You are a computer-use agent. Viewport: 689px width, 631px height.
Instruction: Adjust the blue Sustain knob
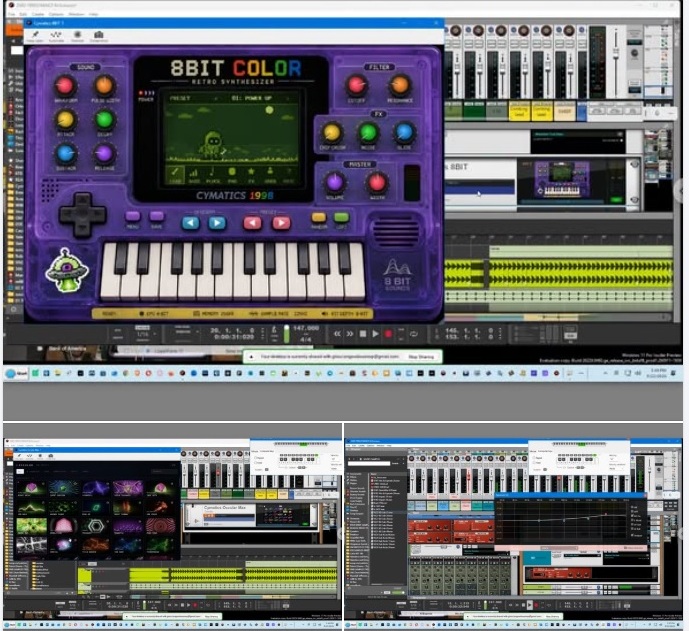point(65,153)
